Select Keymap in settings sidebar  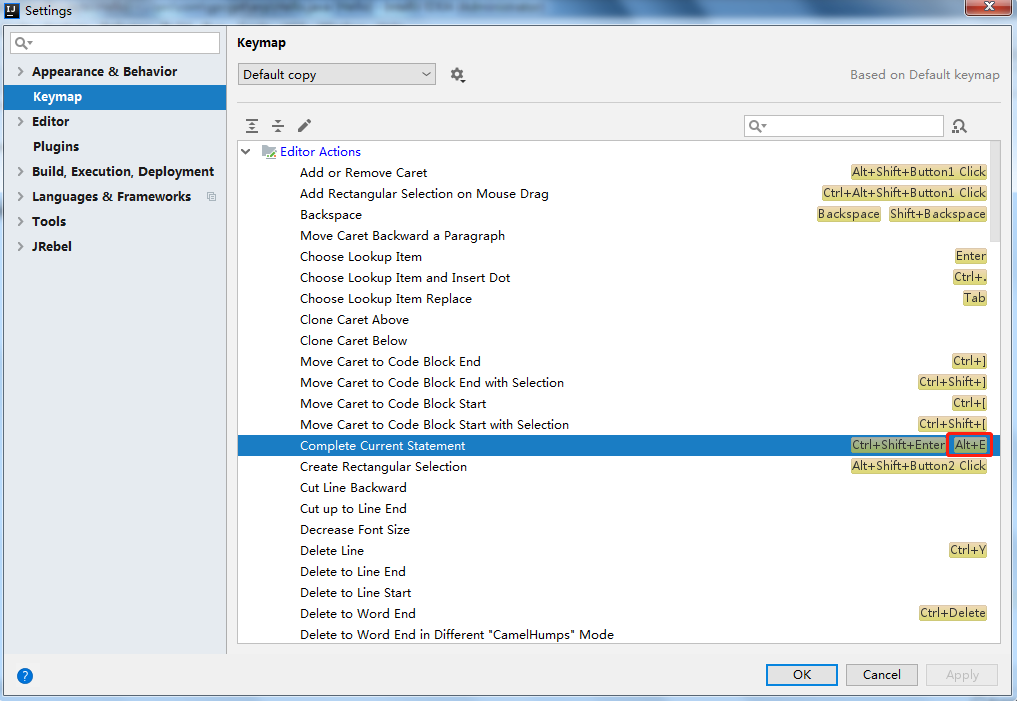point(115,97)
